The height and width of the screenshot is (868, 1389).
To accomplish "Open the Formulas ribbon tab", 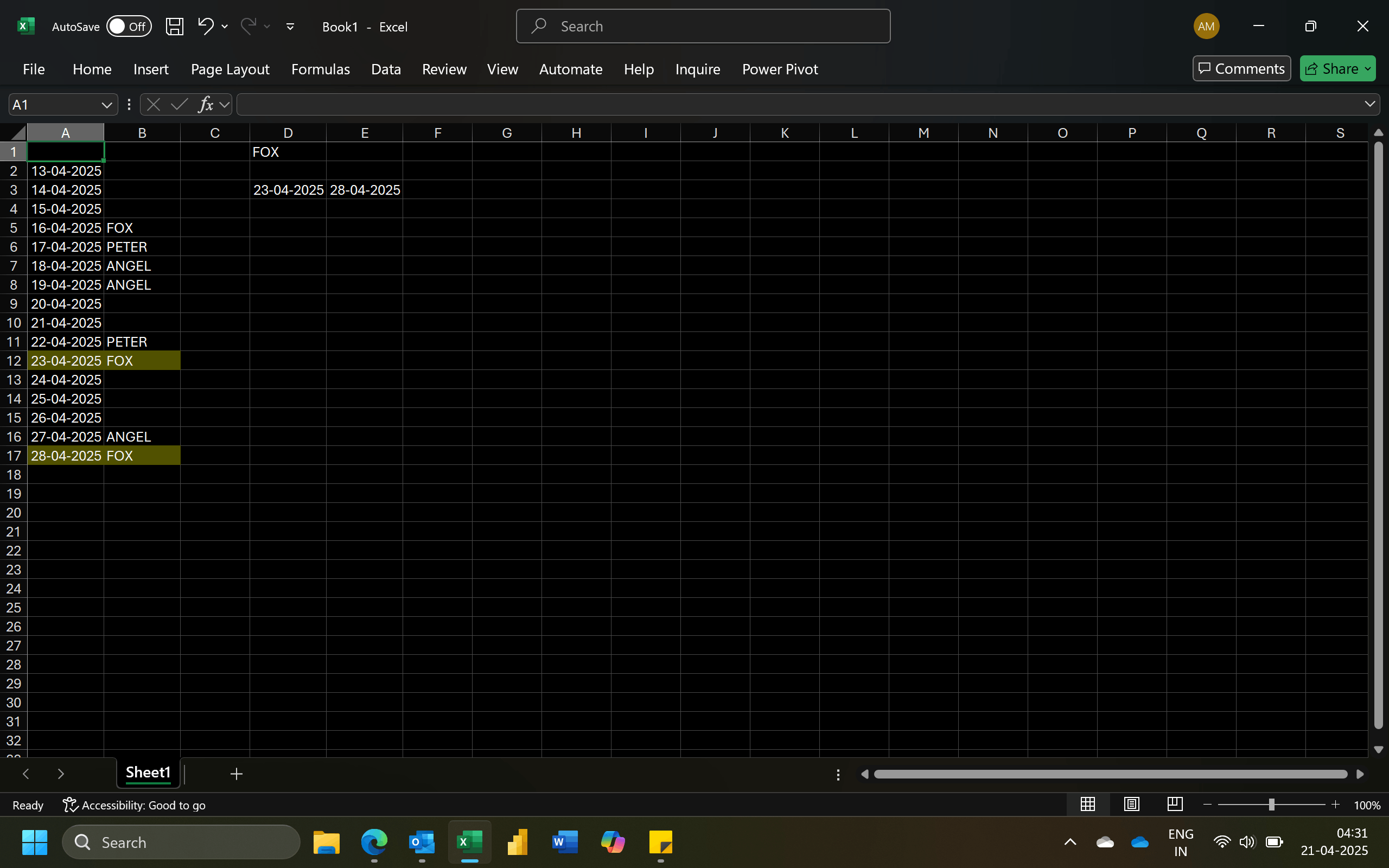I will [x=320, y=69].
